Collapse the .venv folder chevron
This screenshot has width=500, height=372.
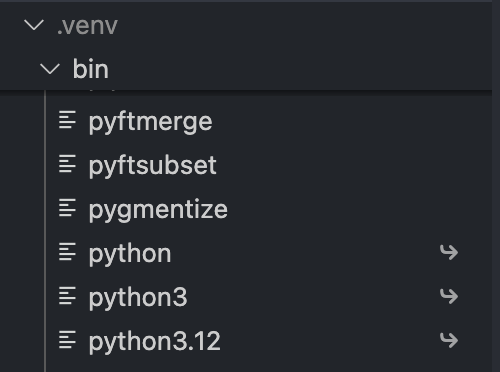click(x=34, y=25)
